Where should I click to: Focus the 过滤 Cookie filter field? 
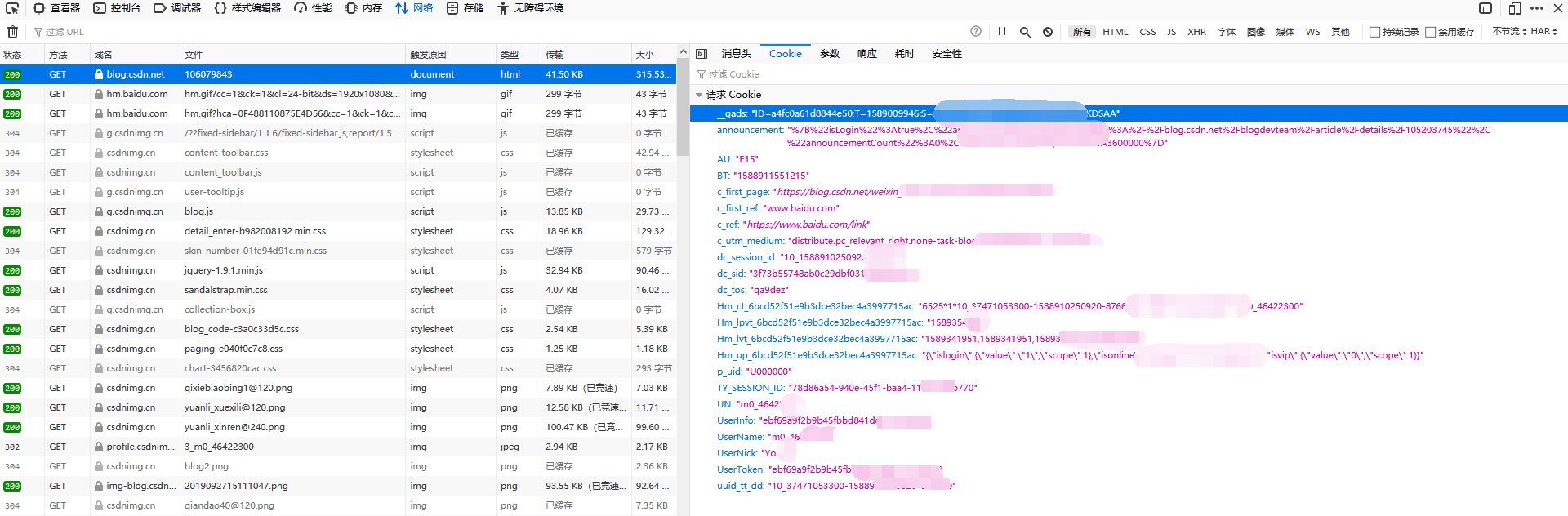(1127, 74)
